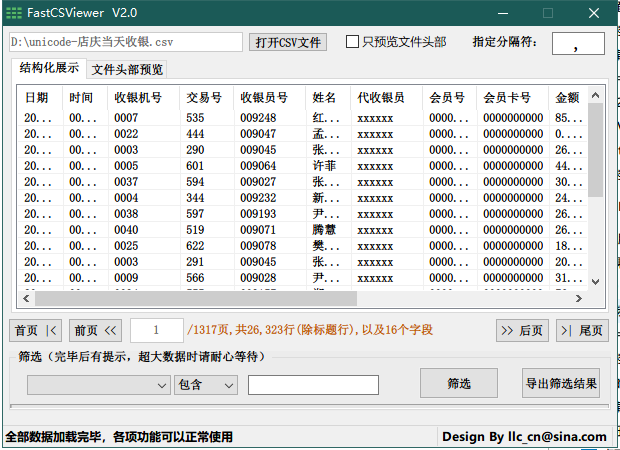The width and height of the screenshot is (620, 450).
Task: Select transaction number cell 601
Action: [195, 166]
